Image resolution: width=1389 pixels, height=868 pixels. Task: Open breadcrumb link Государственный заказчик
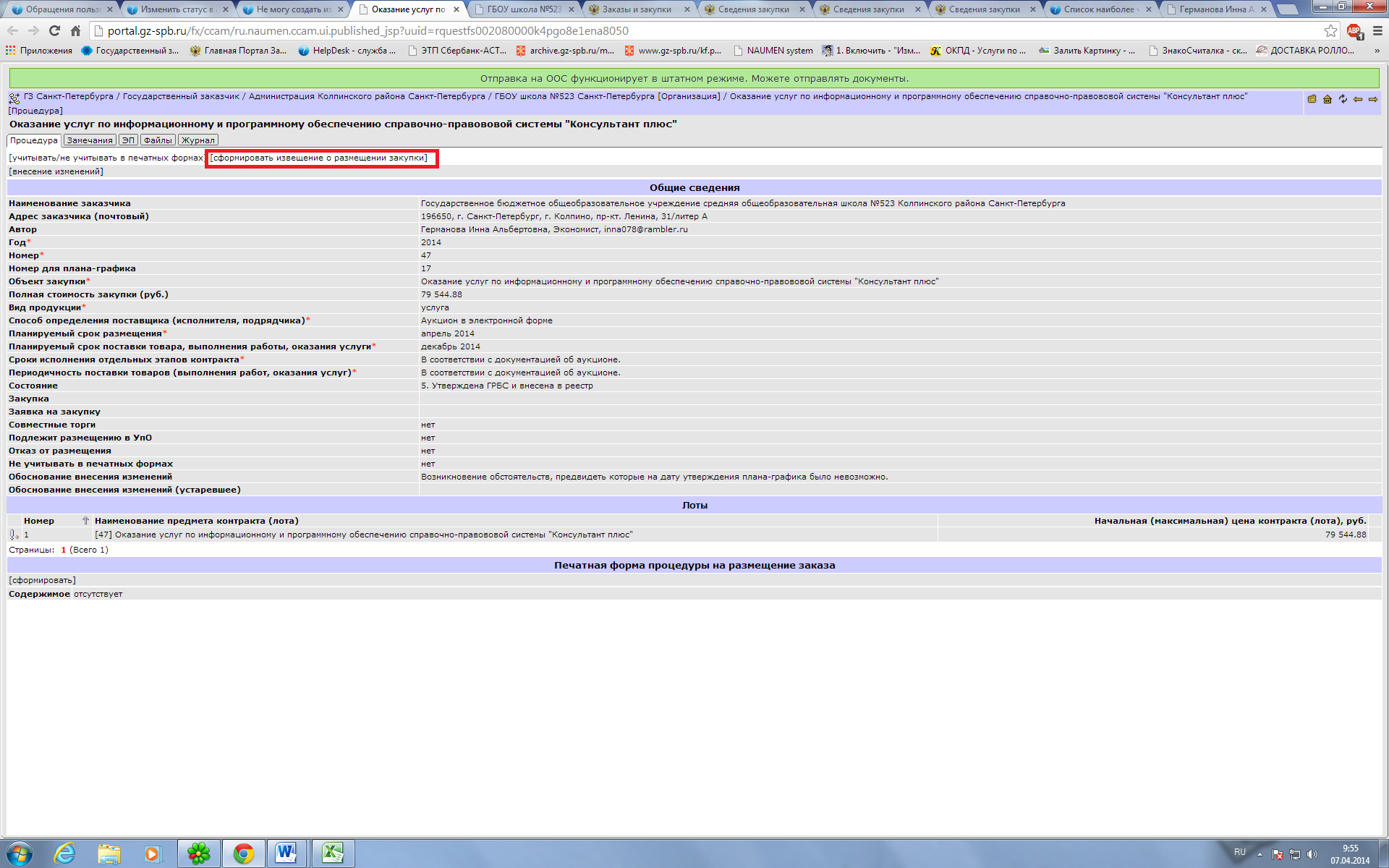click(181, 96)
